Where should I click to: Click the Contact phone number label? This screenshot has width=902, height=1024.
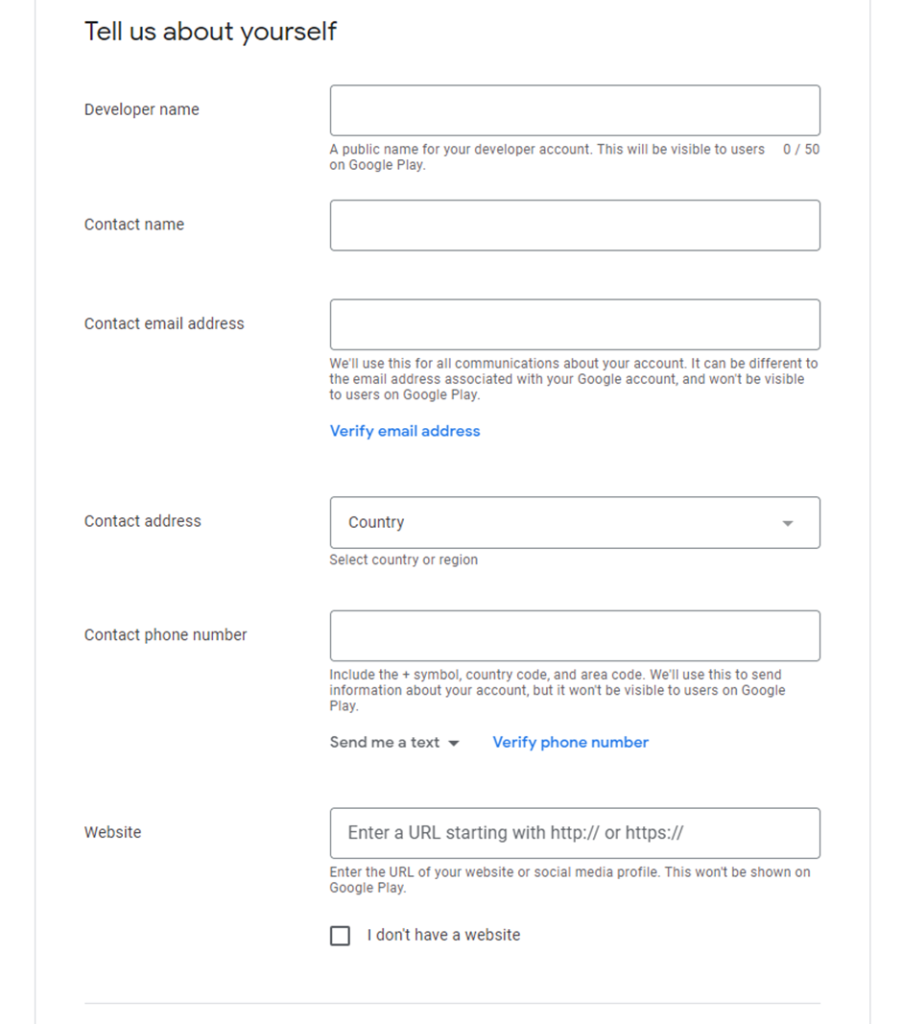pos(165,635)
